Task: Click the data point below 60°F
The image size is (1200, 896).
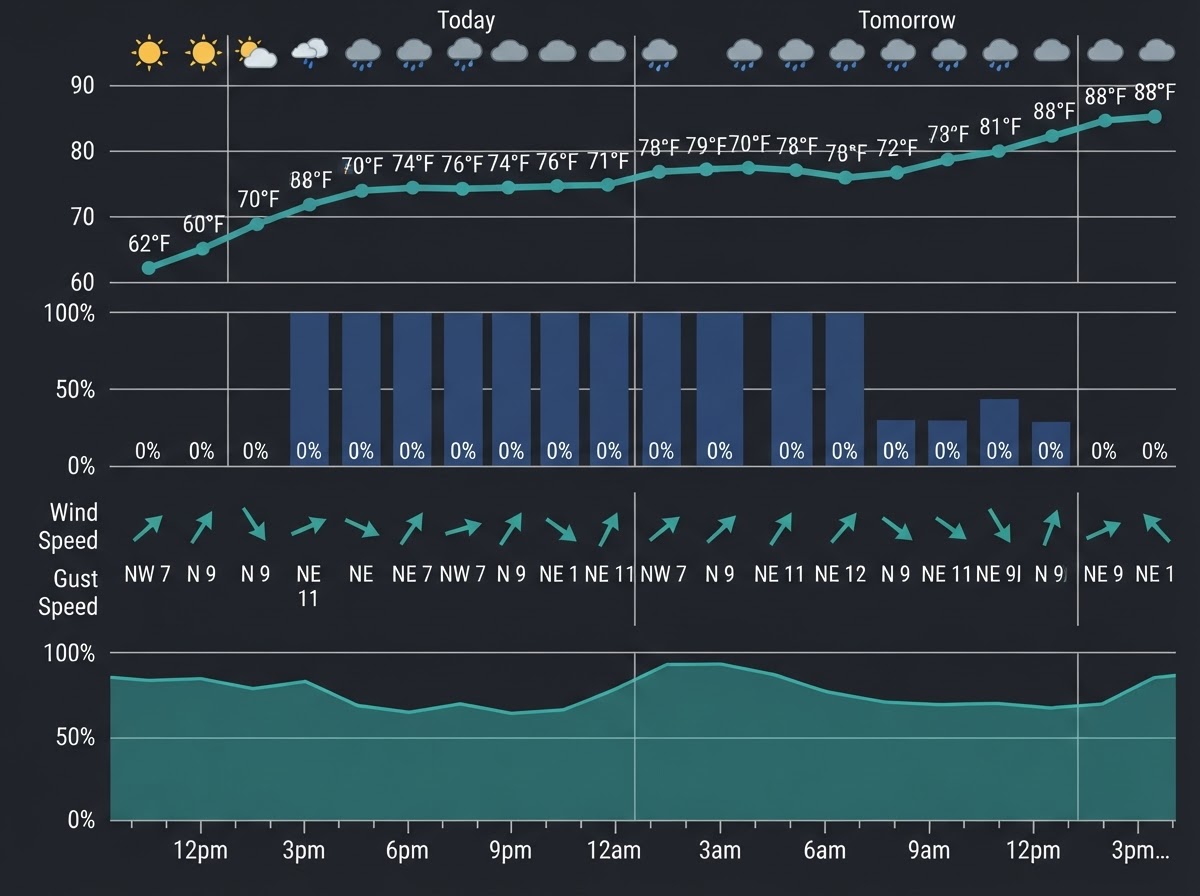Action: click(203, 248)
